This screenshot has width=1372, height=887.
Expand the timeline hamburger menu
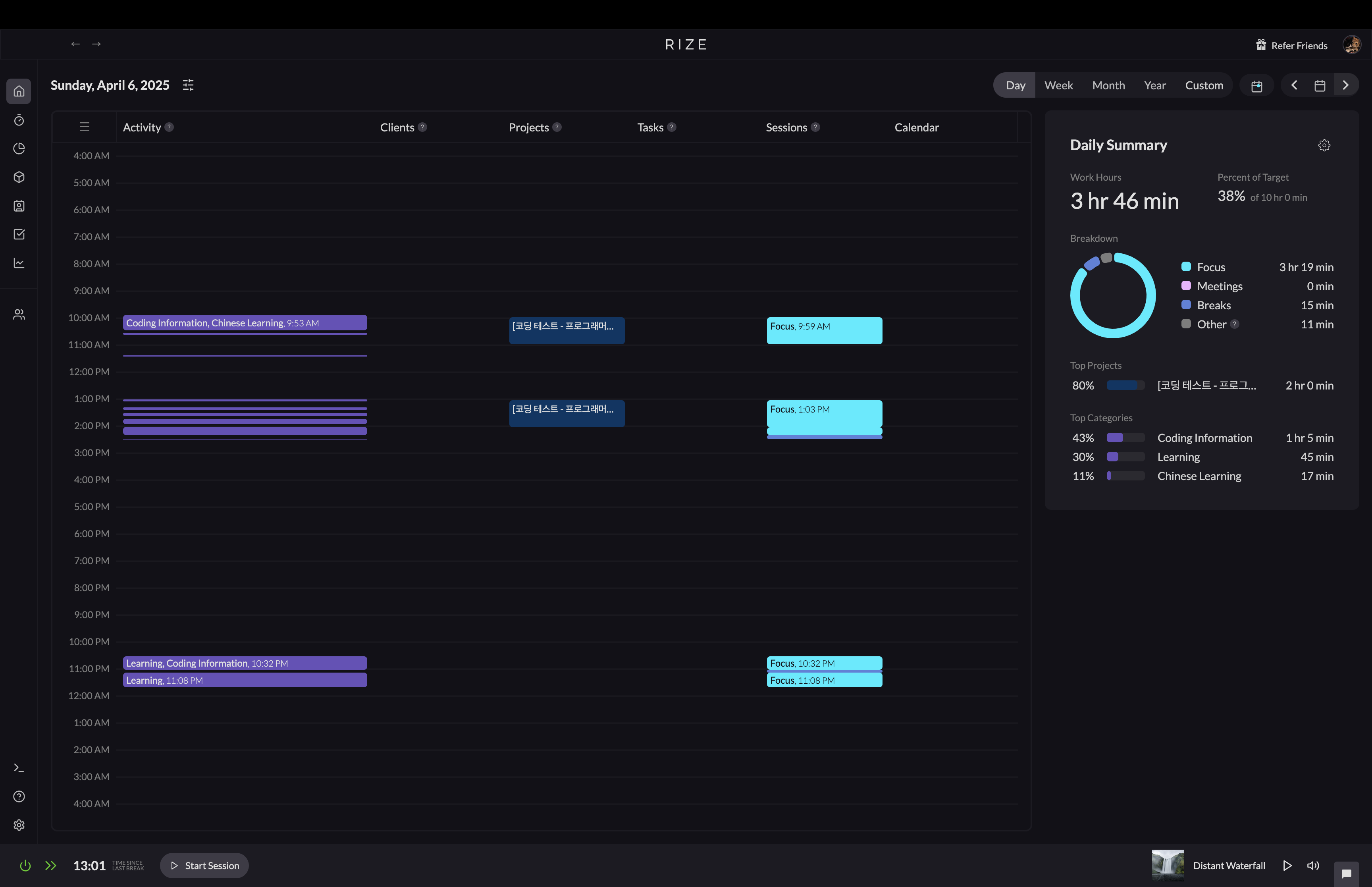tap(85, 127)
